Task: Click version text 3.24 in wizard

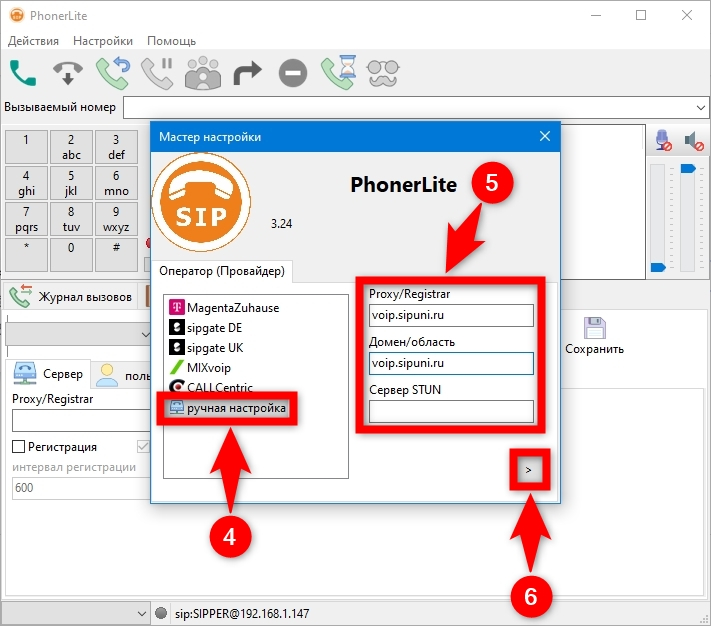Action: tap(282, 223)
